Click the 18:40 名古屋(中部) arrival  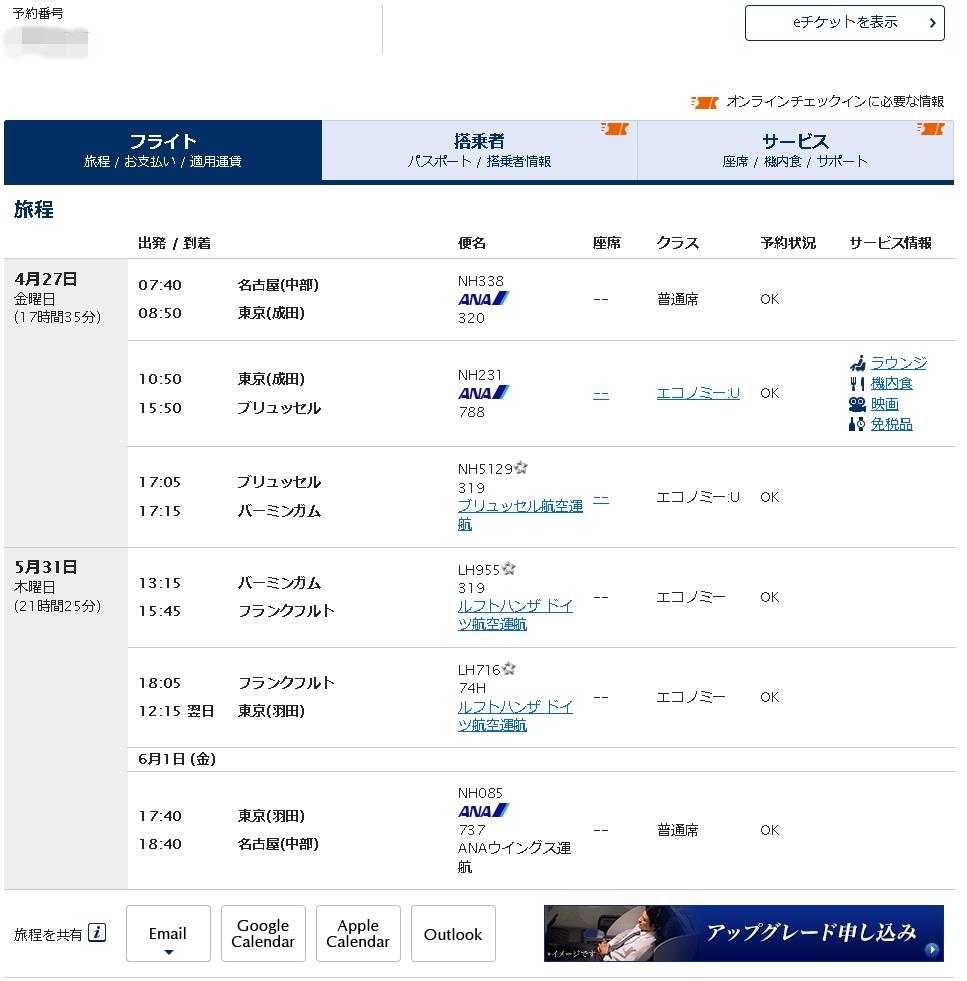click(228, 844)
